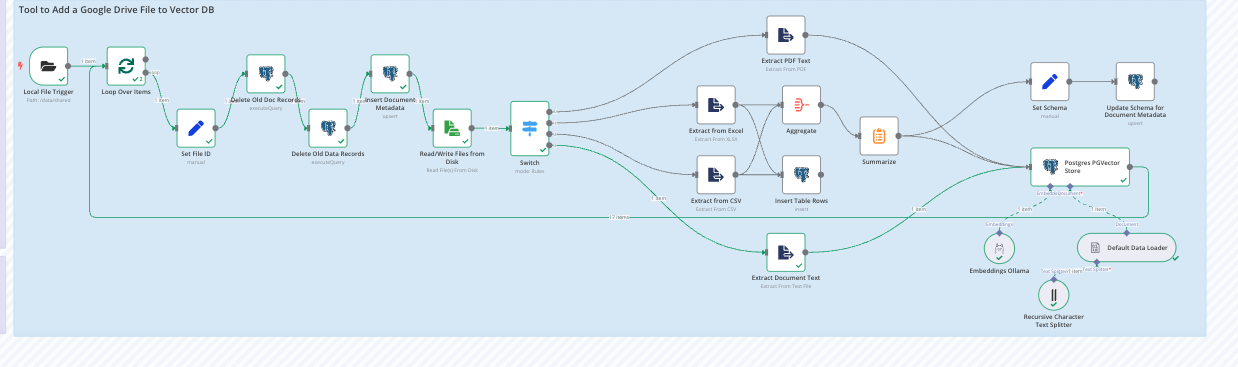Viewport: 1238px width, 367px height.
Task: Select the Set Schema node
Action: [x=1050, y=82]
